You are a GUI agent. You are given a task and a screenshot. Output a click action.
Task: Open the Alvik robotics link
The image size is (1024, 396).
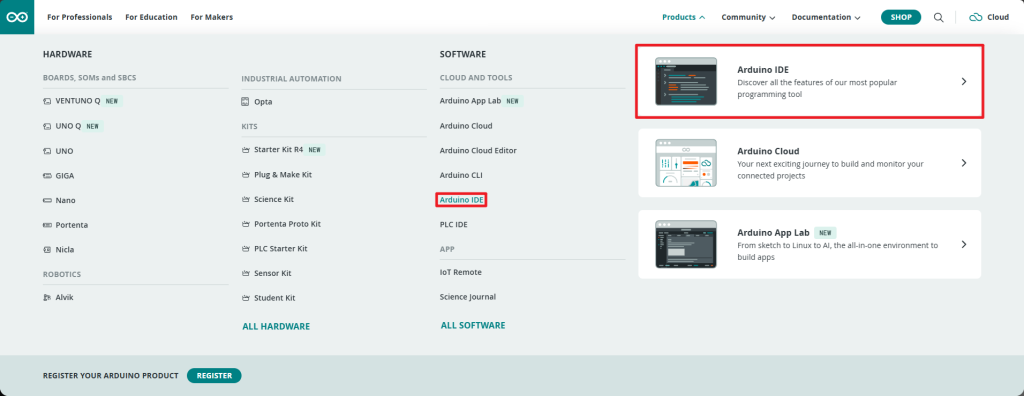pyautogui.click(x=65, y=297)
